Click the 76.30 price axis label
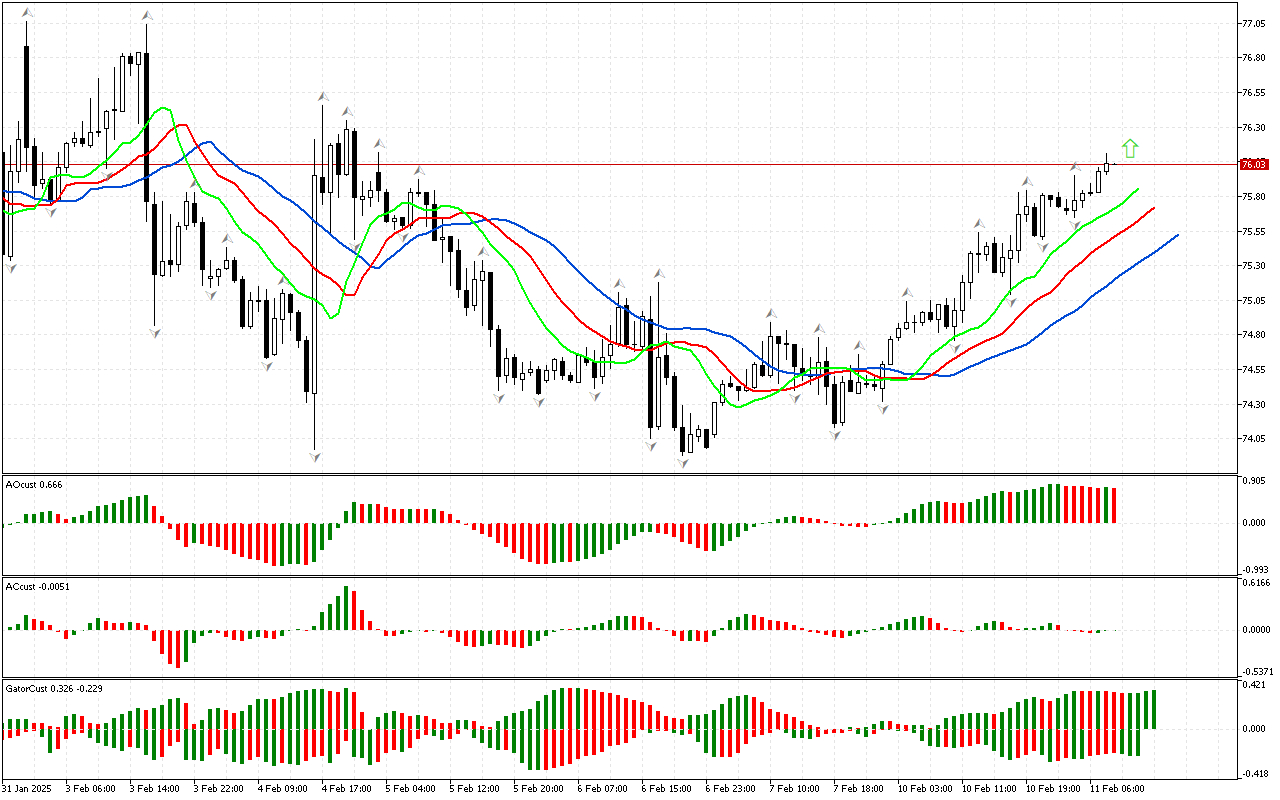The height and width of the screenshot is (800, 1280). [x=1253, y=128]
